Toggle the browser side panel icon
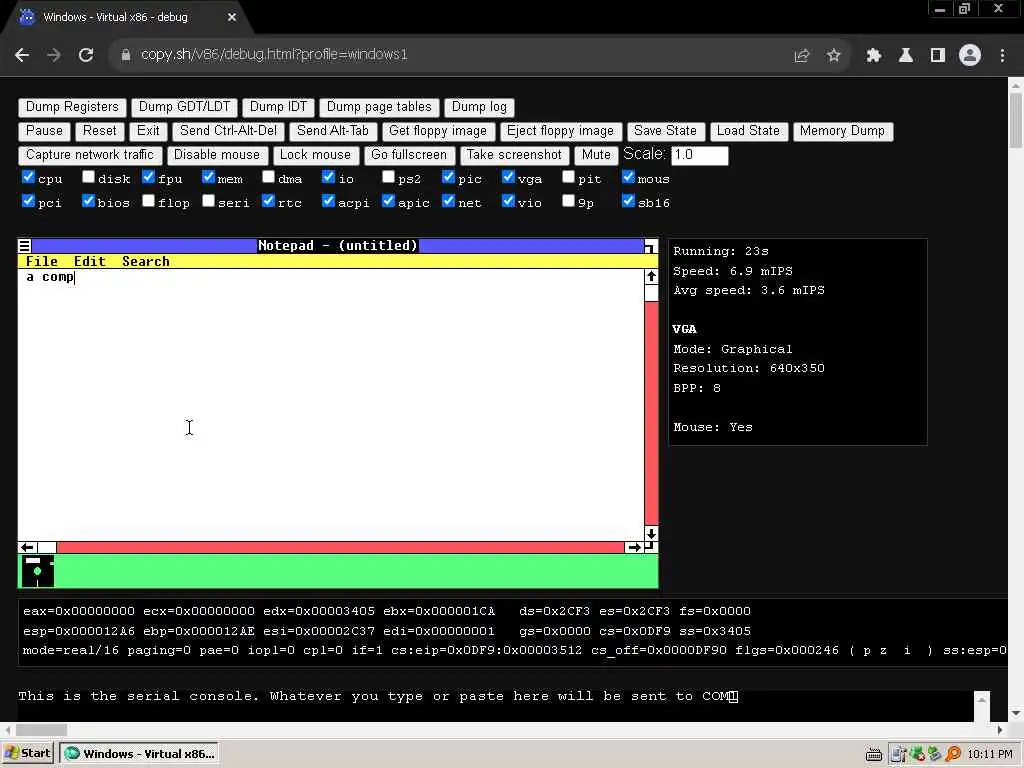 tap(938, 56)
